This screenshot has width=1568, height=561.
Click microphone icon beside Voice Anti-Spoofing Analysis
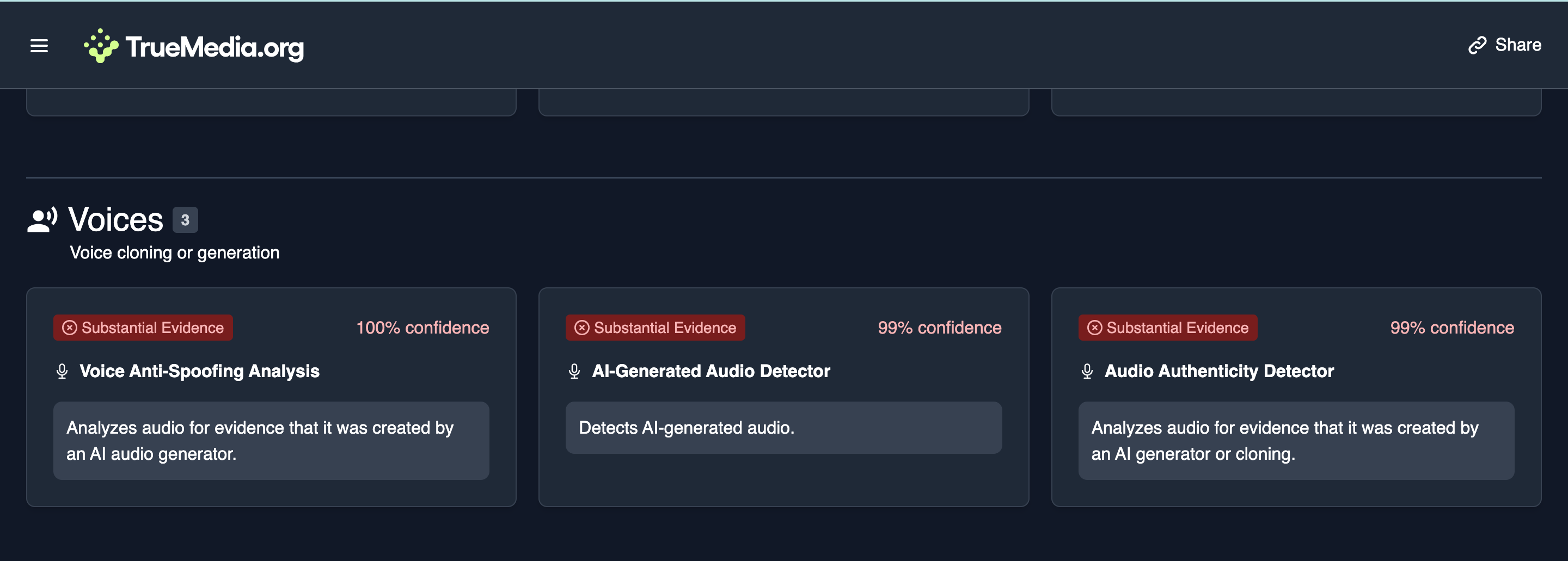(x=62, y=371)
